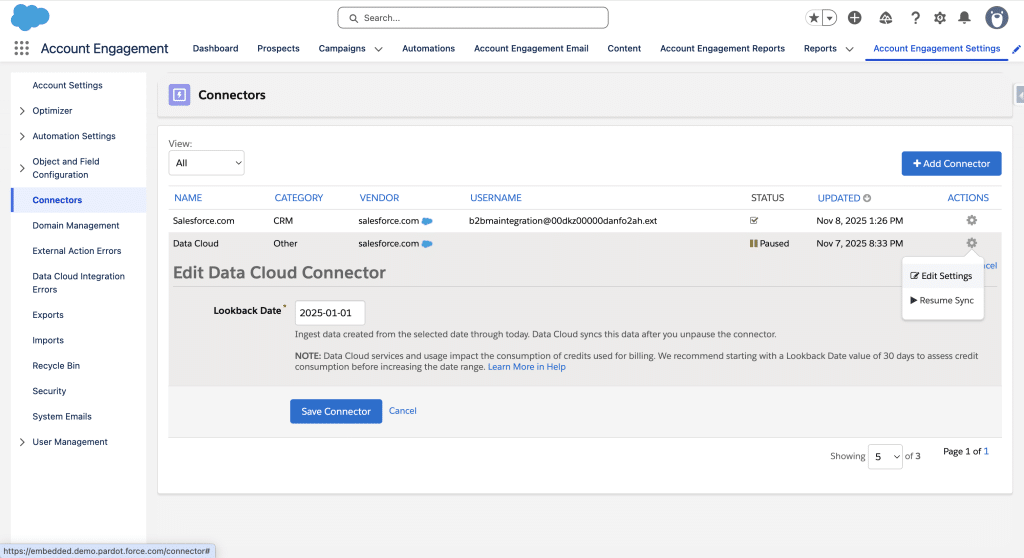1024x558 pixels.
Task: Select Edit Settings in the actions menu
Action: (941, 276)
